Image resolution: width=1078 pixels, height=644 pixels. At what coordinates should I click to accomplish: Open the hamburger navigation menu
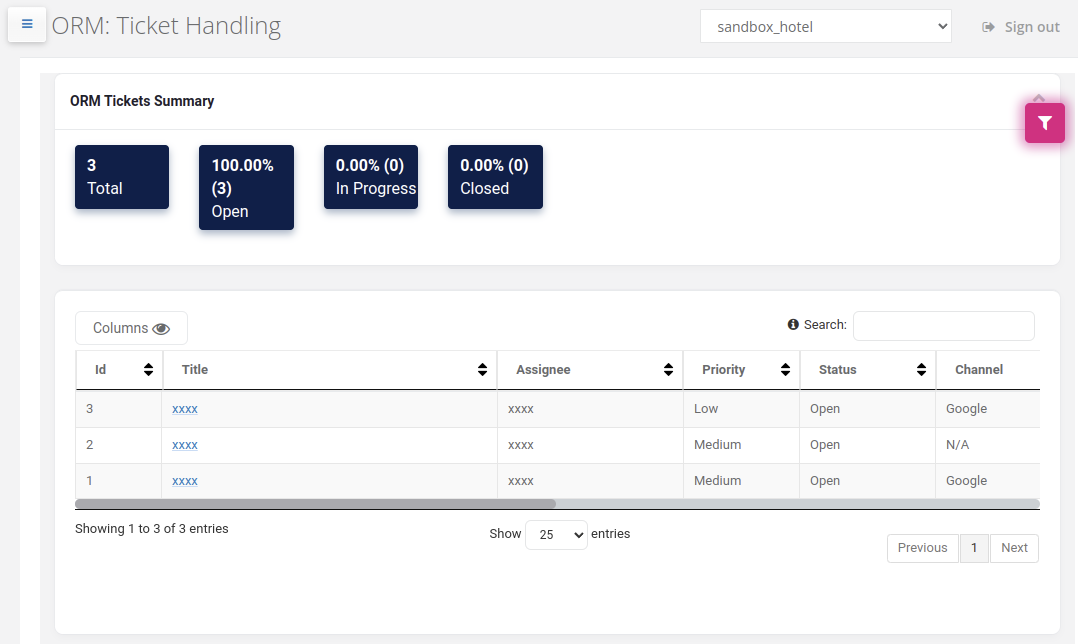pos(27,25)
